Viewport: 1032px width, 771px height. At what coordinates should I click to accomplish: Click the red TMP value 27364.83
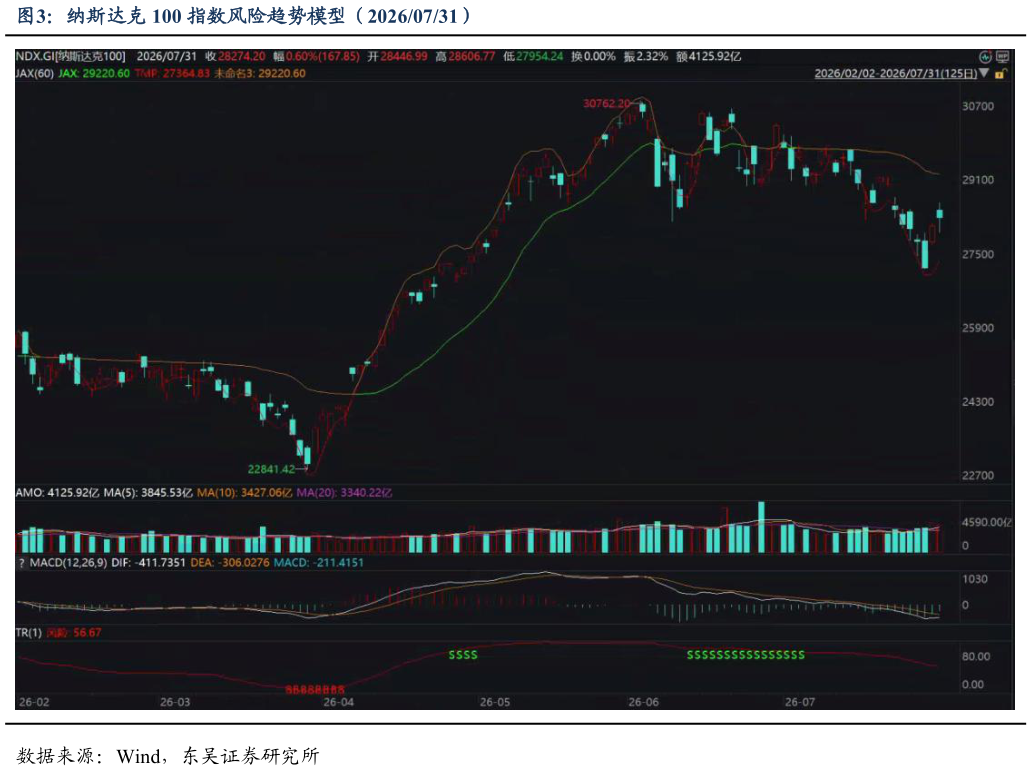point(172,73)
